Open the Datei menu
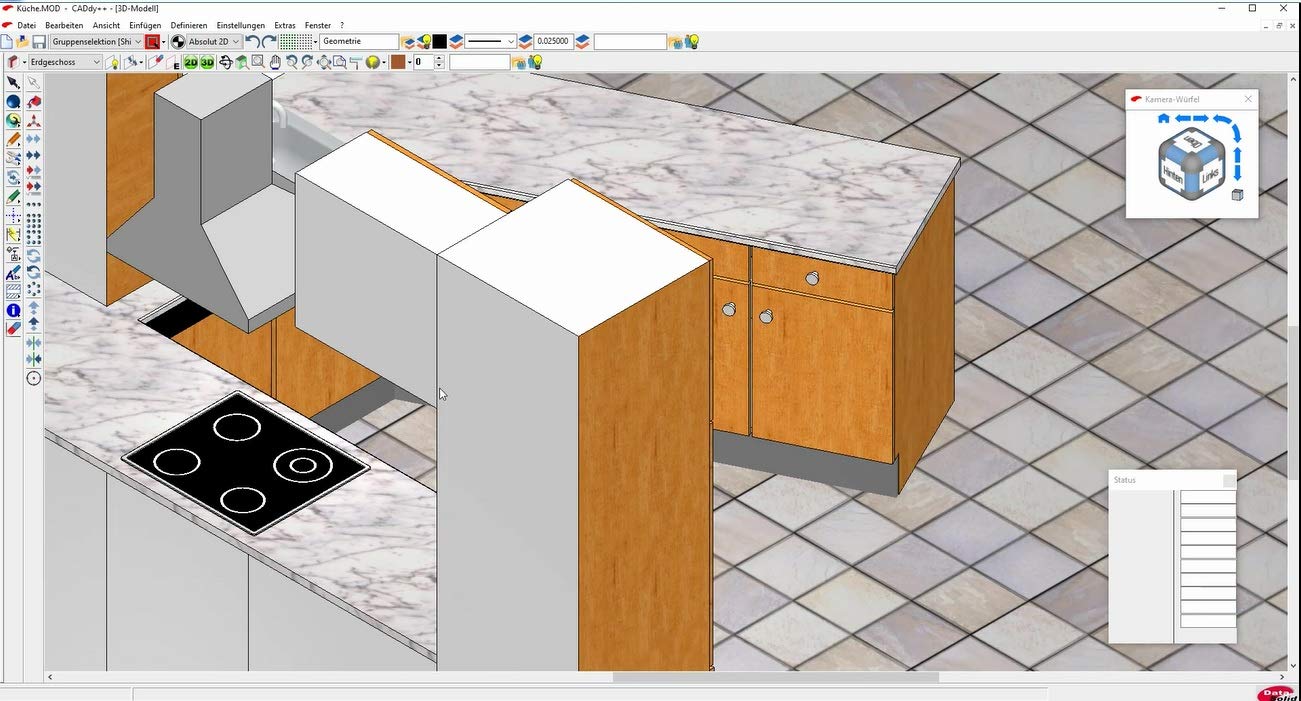 [x=26, y=25]
